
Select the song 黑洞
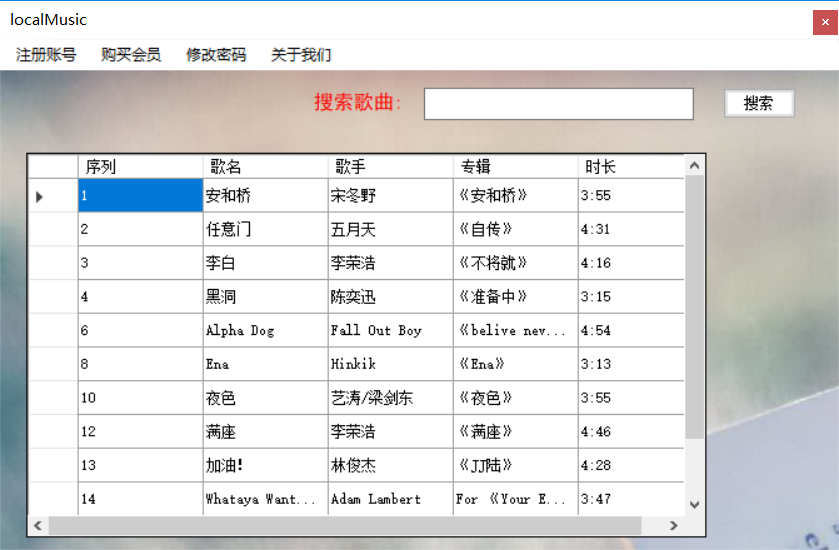click(266, 297)
